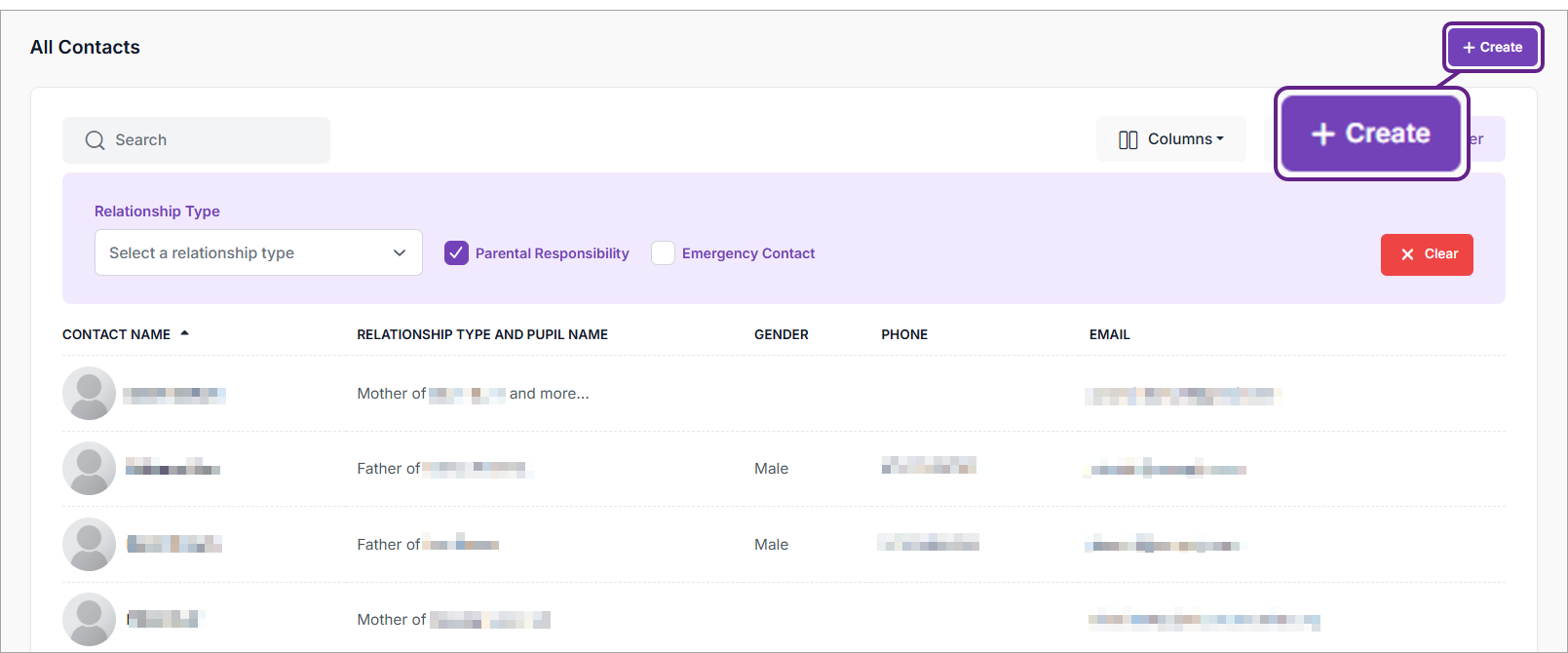The image size is (1568, 653).
Task: Click first contact's avatar icon
Action: click(x=89, y=394)
